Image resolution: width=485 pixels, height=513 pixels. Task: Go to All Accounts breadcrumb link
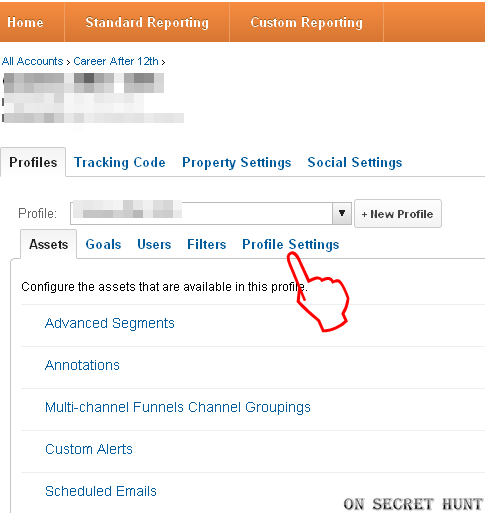pos(32,61)
